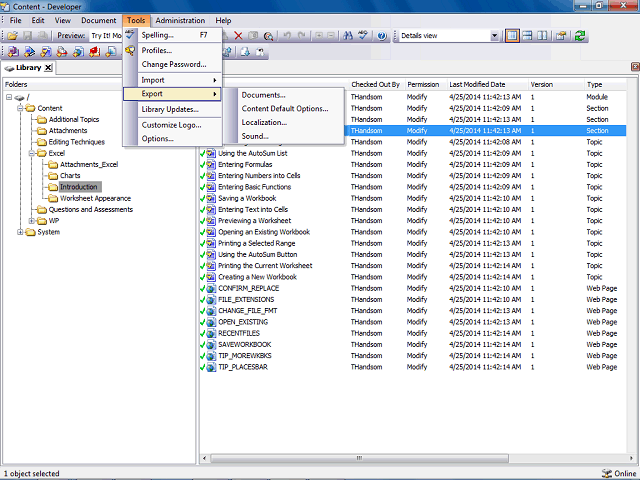Sort by Checked Out By column header
This screenshot has height=480, width=640.
[376, 84]
